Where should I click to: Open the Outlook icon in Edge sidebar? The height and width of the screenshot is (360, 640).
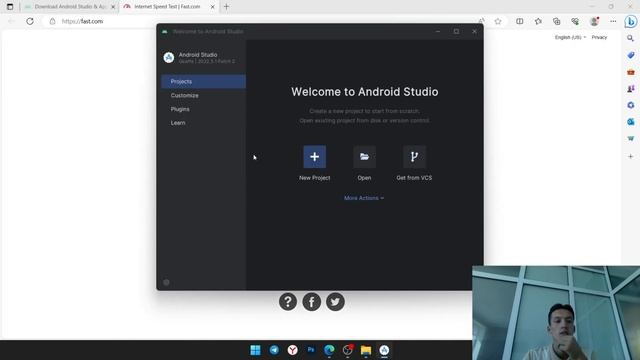click(x=631, y=122)
